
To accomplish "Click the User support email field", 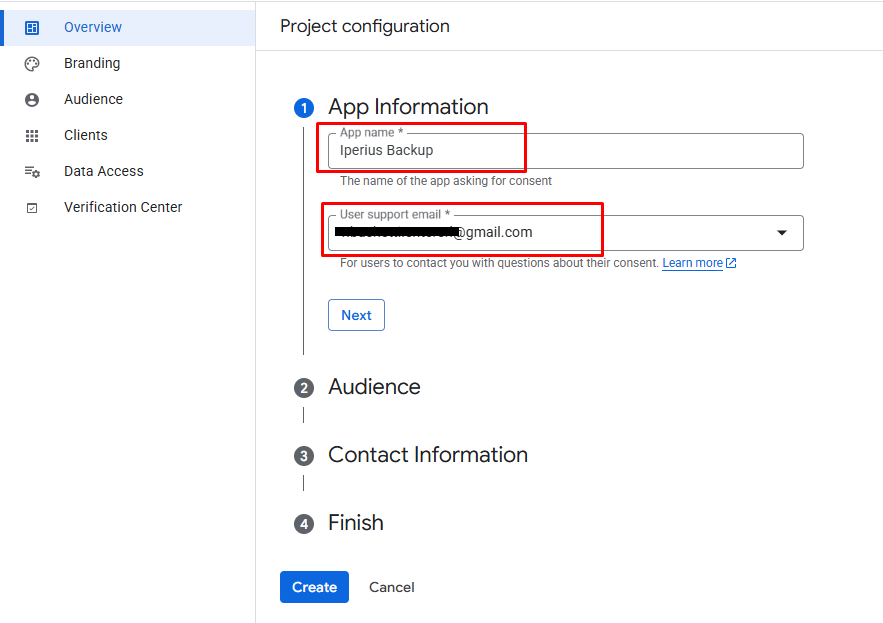I will [566, 233].
